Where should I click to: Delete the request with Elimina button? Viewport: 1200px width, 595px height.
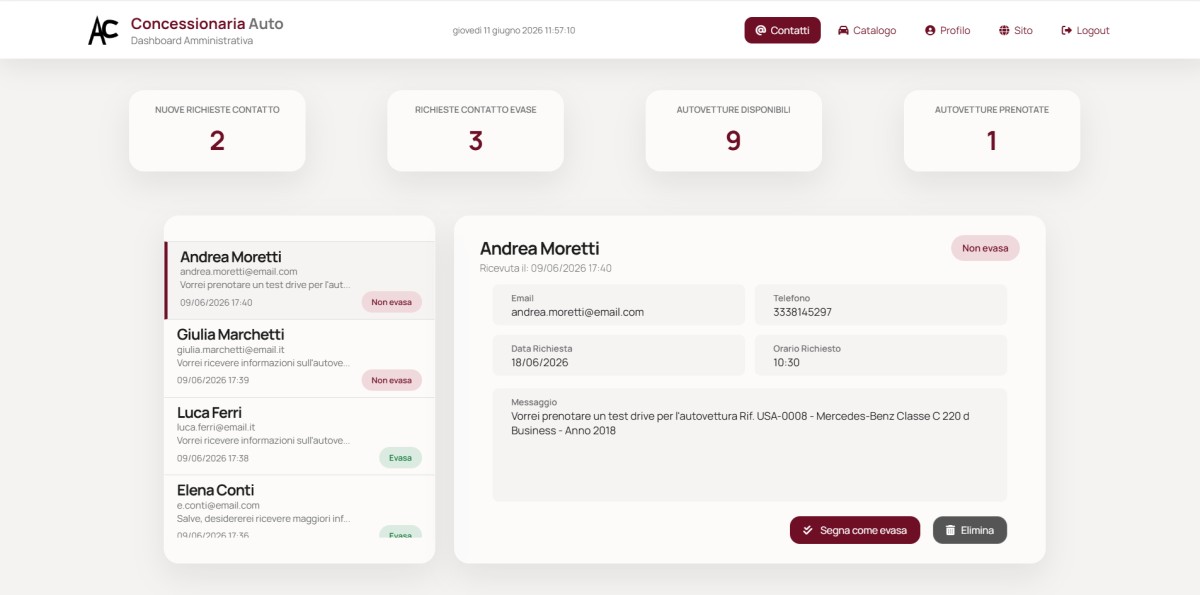970,530
